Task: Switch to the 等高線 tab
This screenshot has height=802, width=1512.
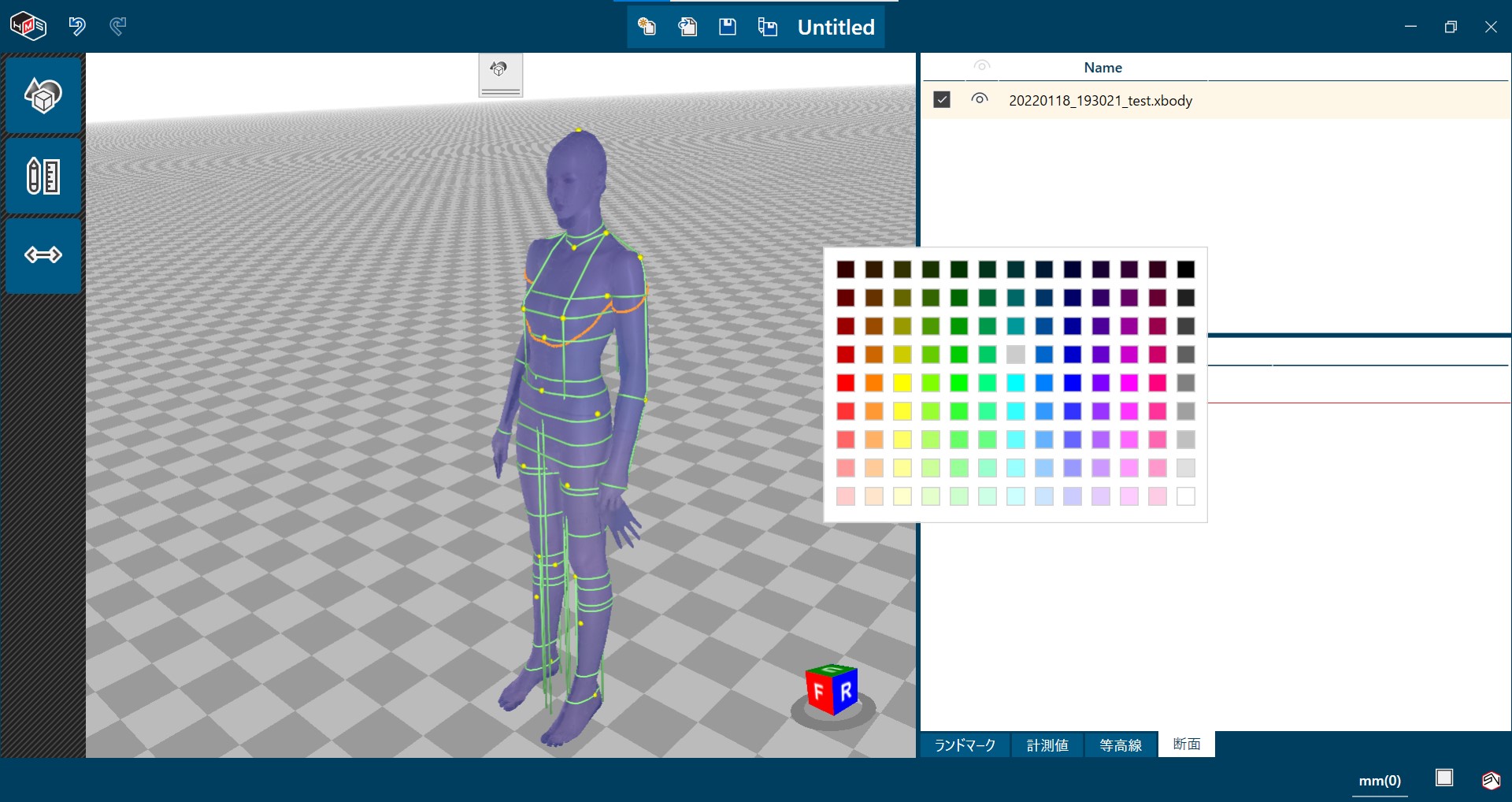Action: click(1121, 745)
